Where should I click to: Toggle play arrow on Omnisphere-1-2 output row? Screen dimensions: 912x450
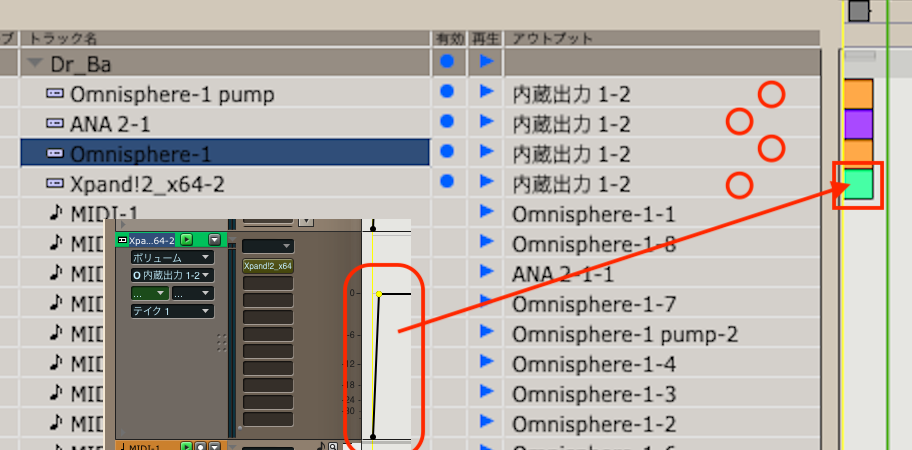tap(486, 422)
